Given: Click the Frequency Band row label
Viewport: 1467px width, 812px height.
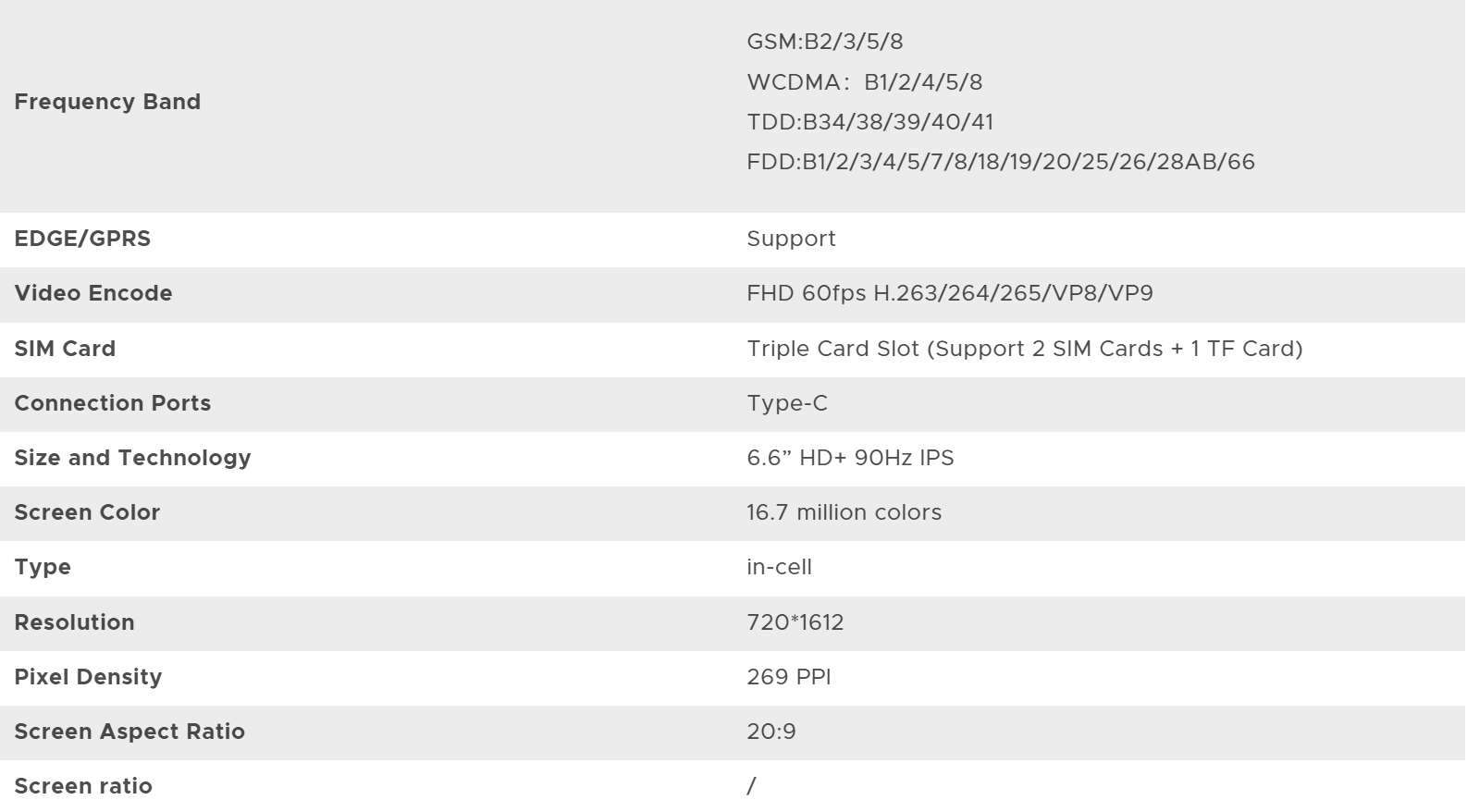Looking at the screenshot, I should click(x=107, y=102).
